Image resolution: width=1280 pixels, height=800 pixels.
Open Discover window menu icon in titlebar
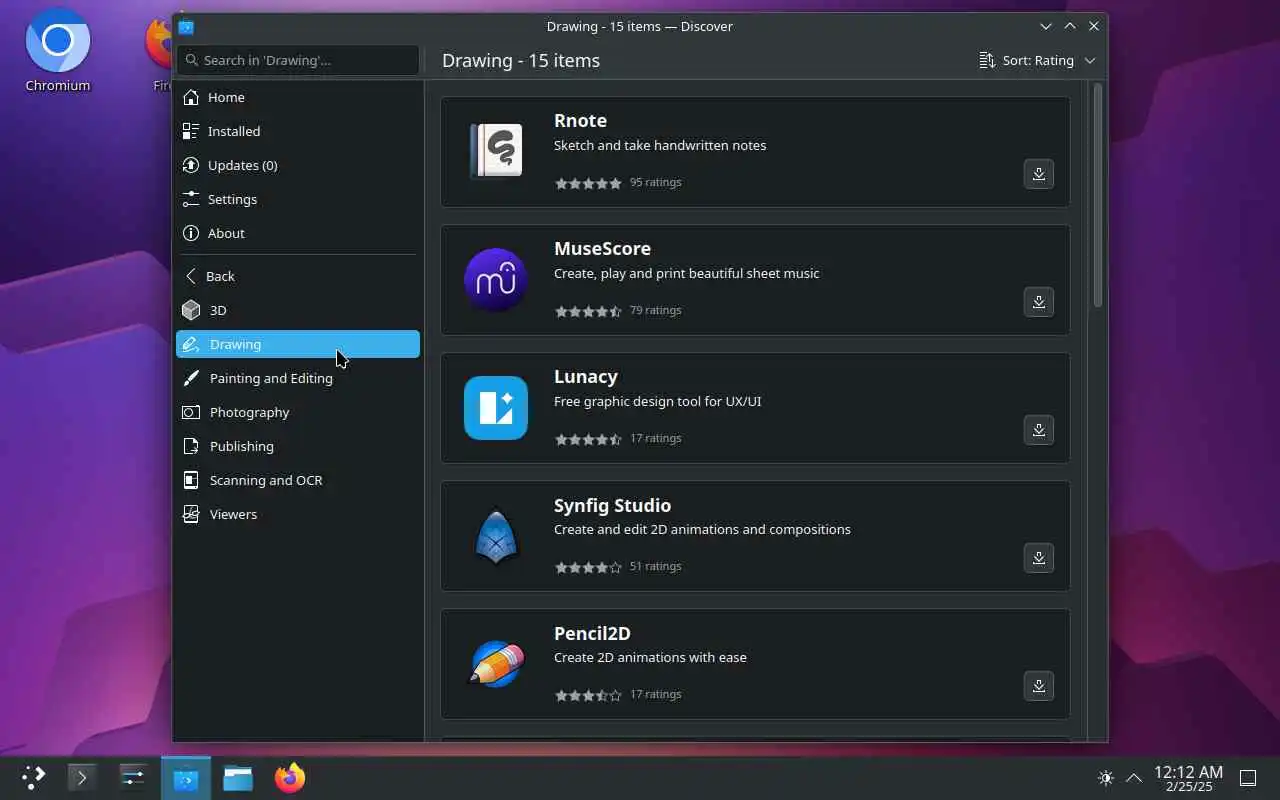[186, 27]
